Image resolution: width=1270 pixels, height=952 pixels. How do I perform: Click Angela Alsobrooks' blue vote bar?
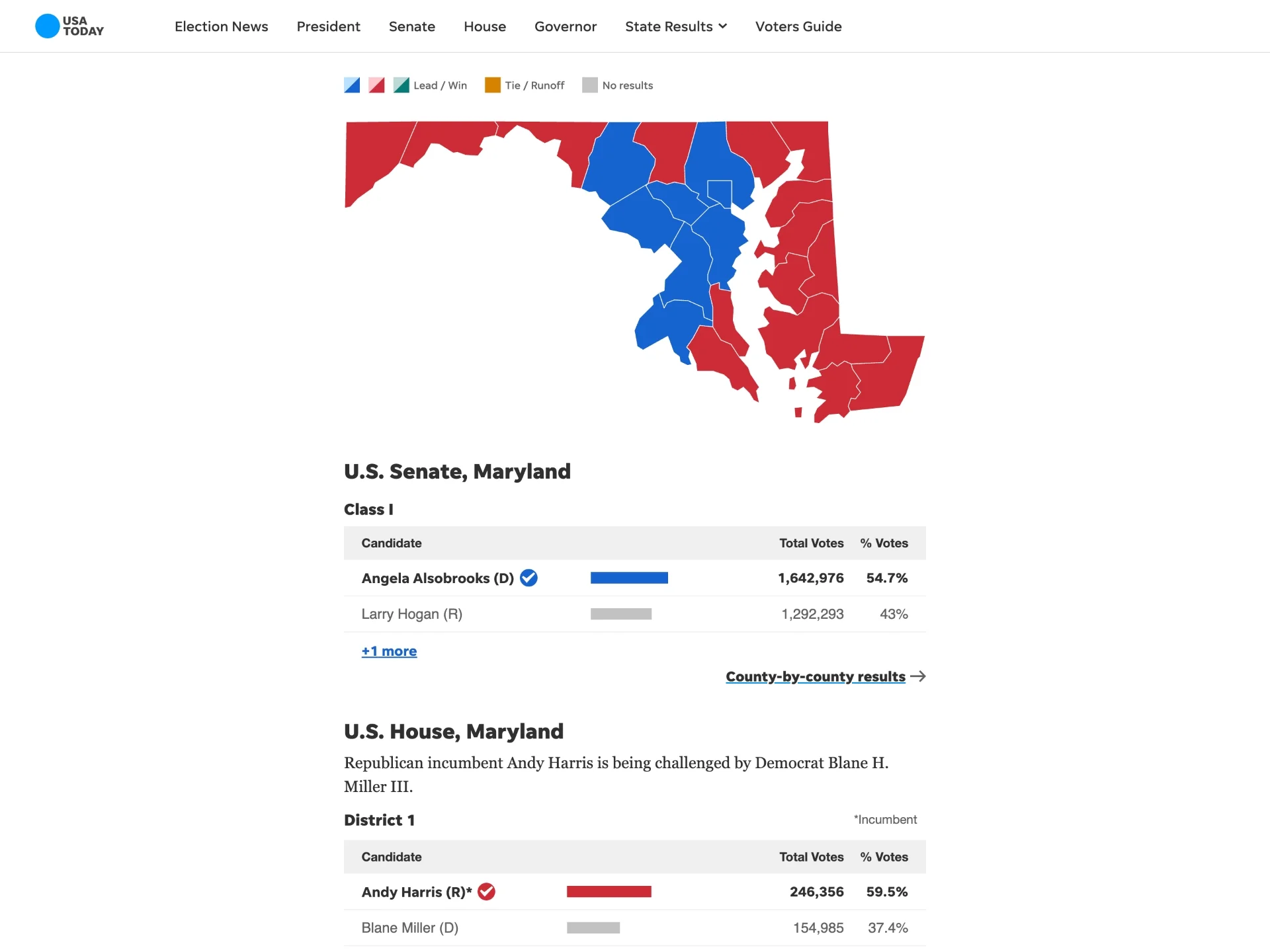click(x=629, y=577)
